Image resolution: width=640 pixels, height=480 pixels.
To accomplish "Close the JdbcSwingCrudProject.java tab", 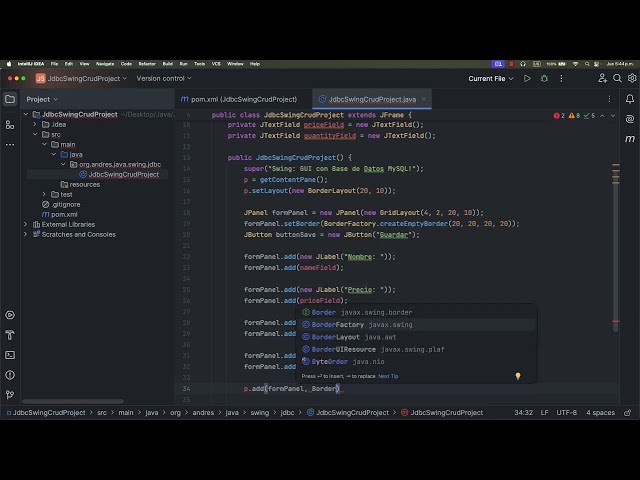I will coord(424,99).
